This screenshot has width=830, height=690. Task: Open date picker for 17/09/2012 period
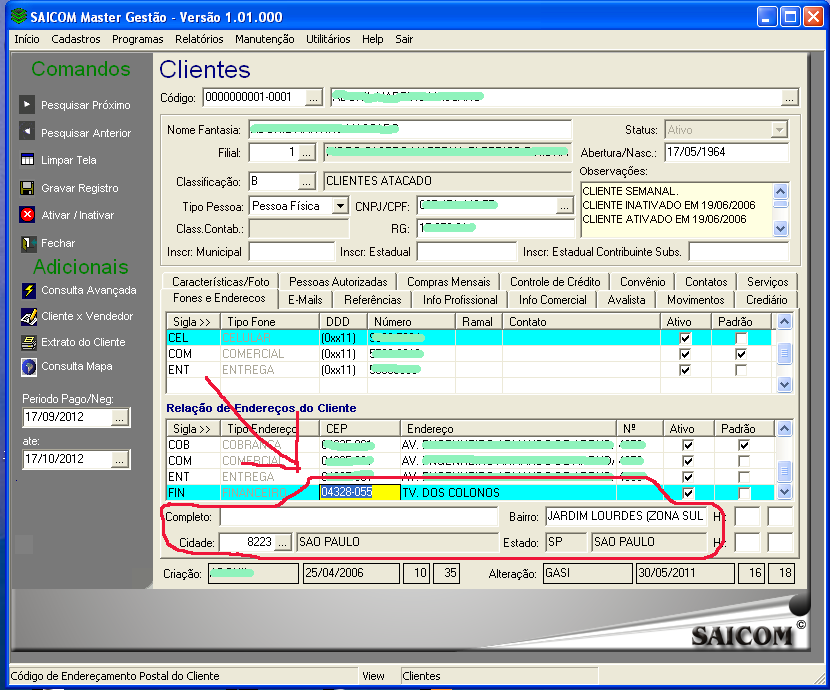(120, 417)
